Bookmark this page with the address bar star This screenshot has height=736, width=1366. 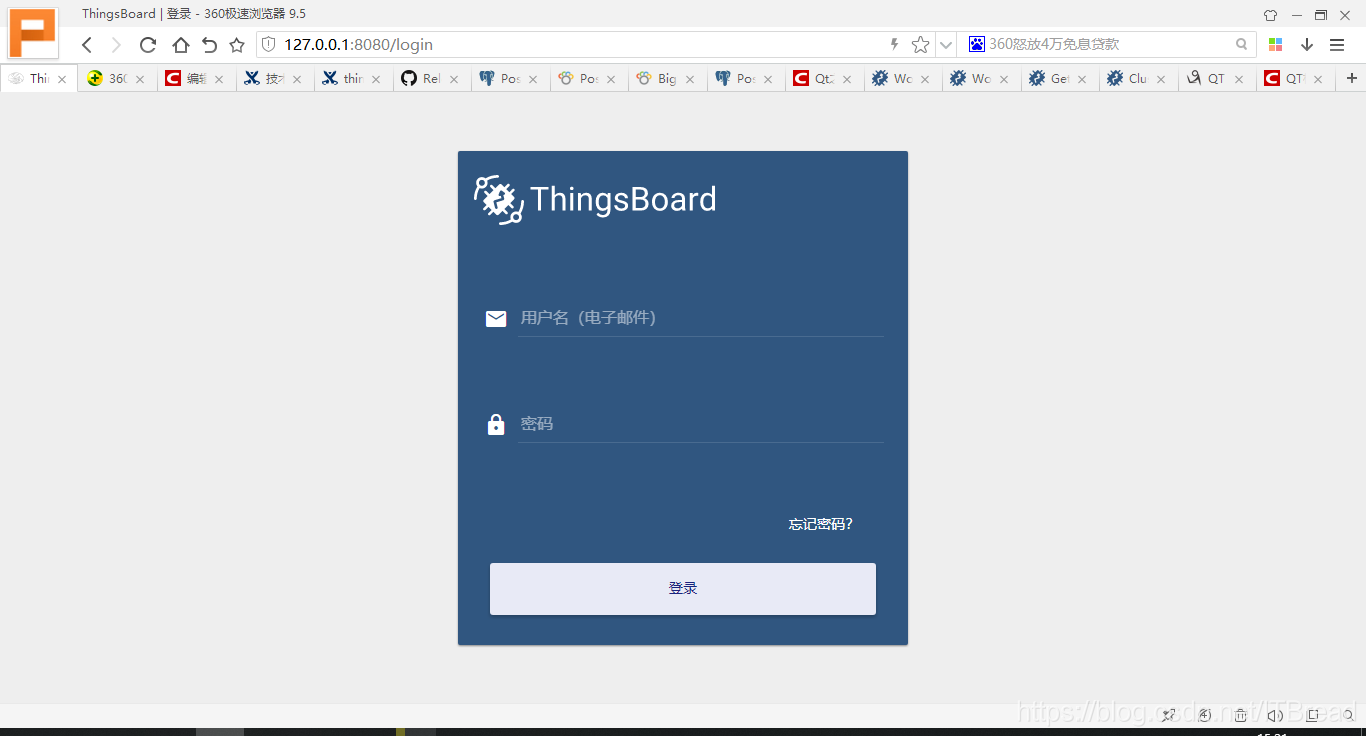pyautogui.click(x=920, y=45)
